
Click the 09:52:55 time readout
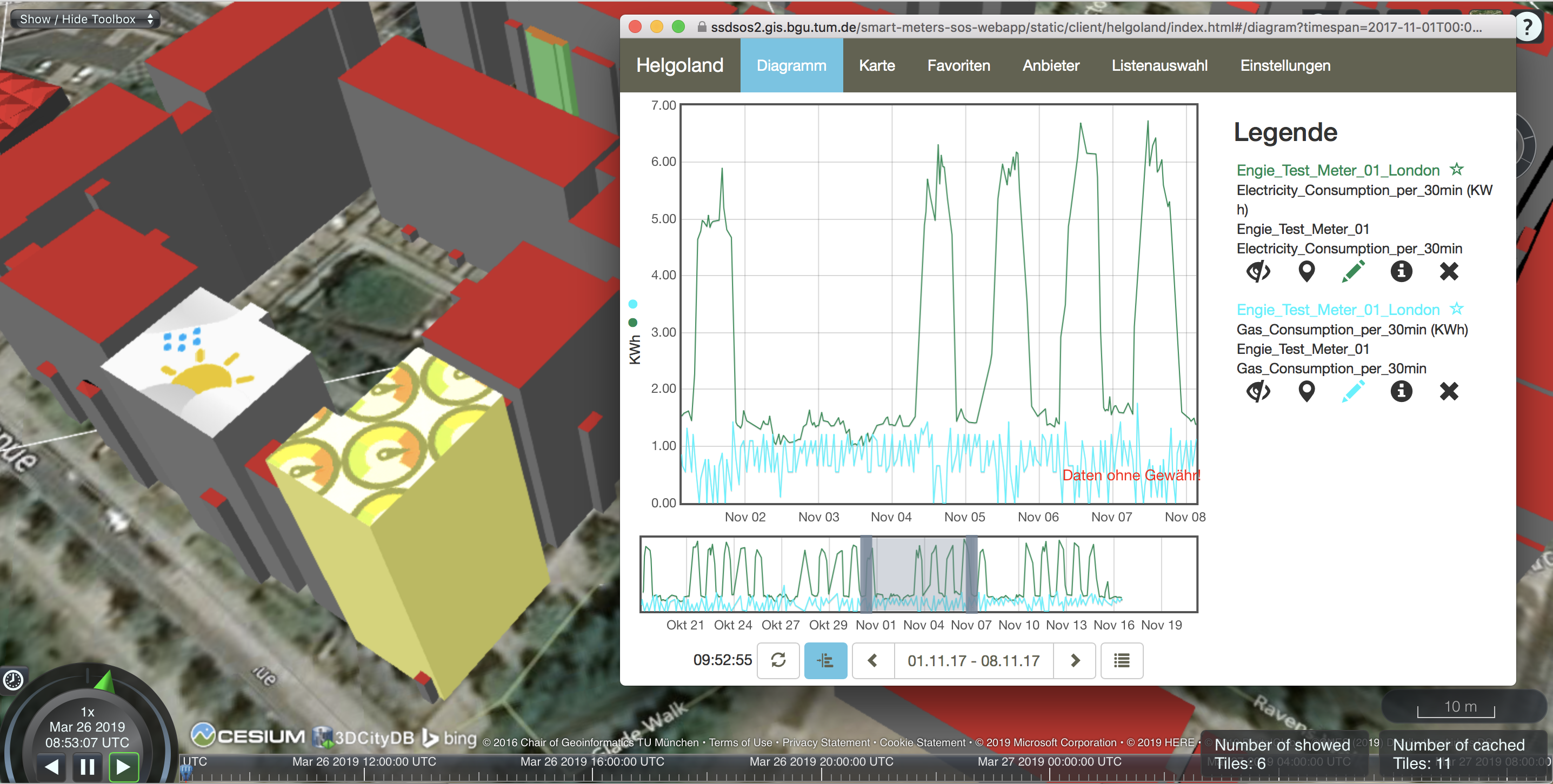click(x=722, y=660)
